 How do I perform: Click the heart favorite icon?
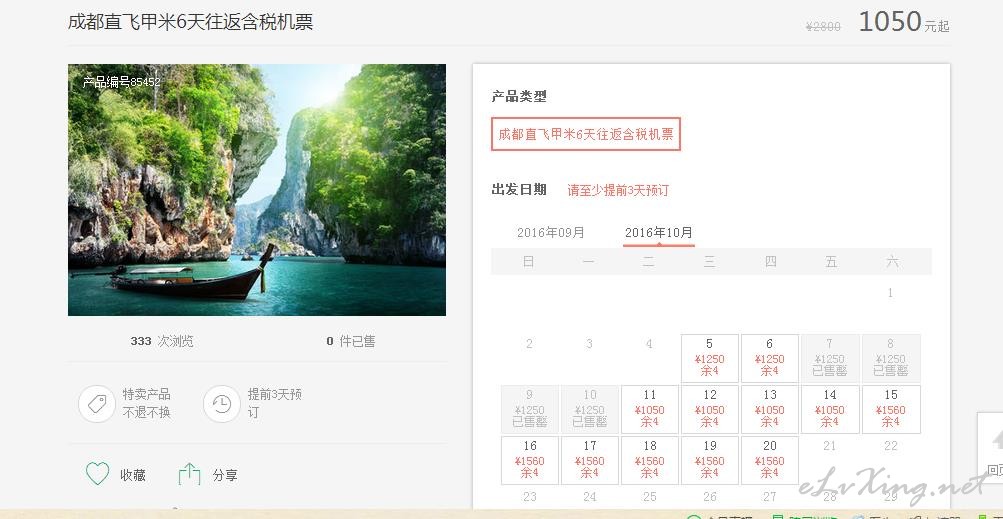tap(98, 474)
